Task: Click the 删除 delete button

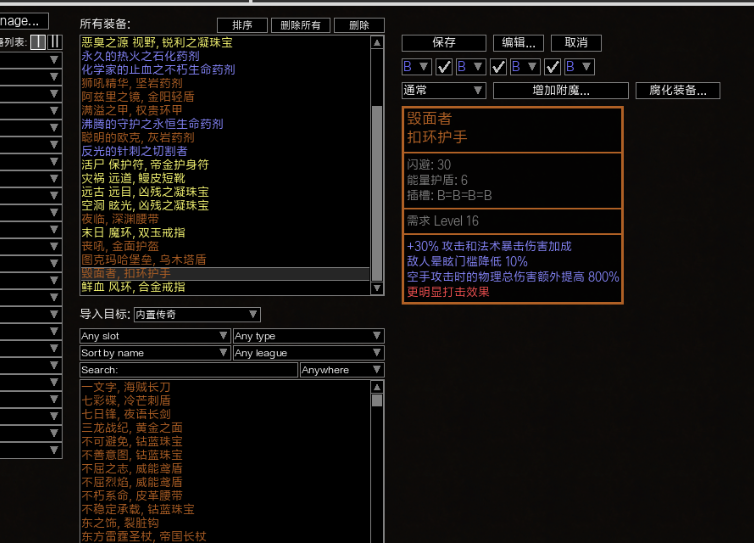Action: 359,25
